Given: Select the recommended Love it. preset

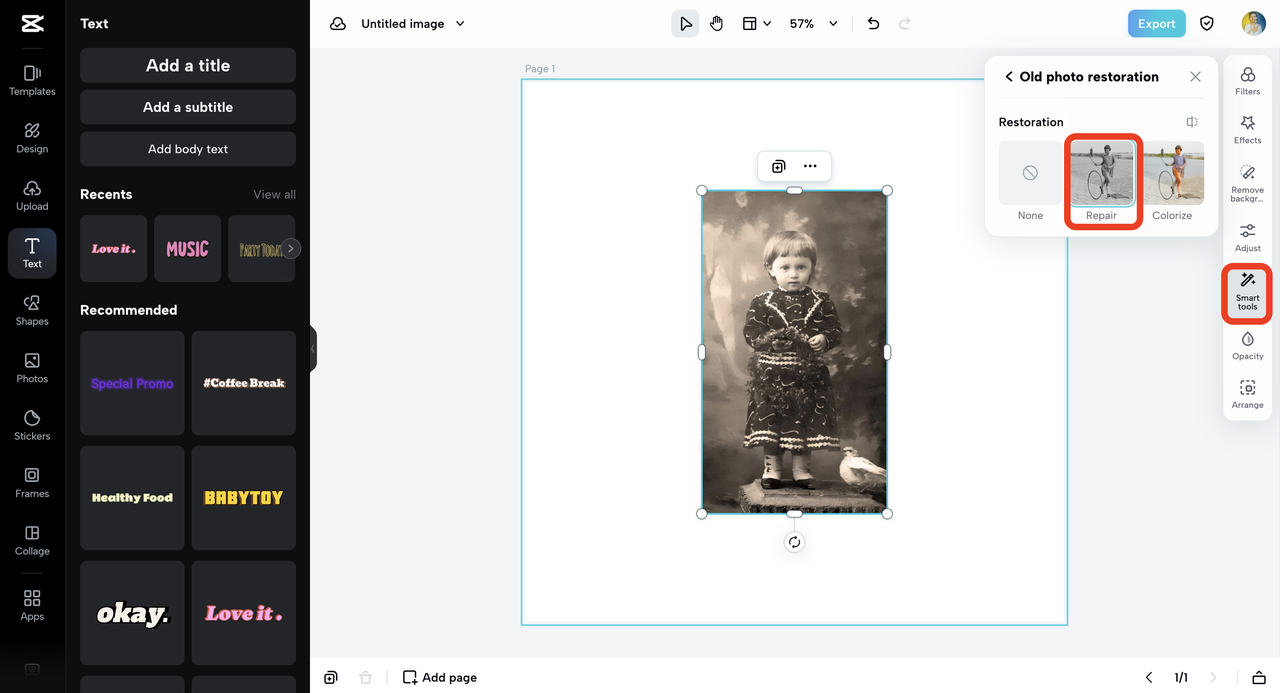Looking at the screenshot, I should (x=244, y=613).
